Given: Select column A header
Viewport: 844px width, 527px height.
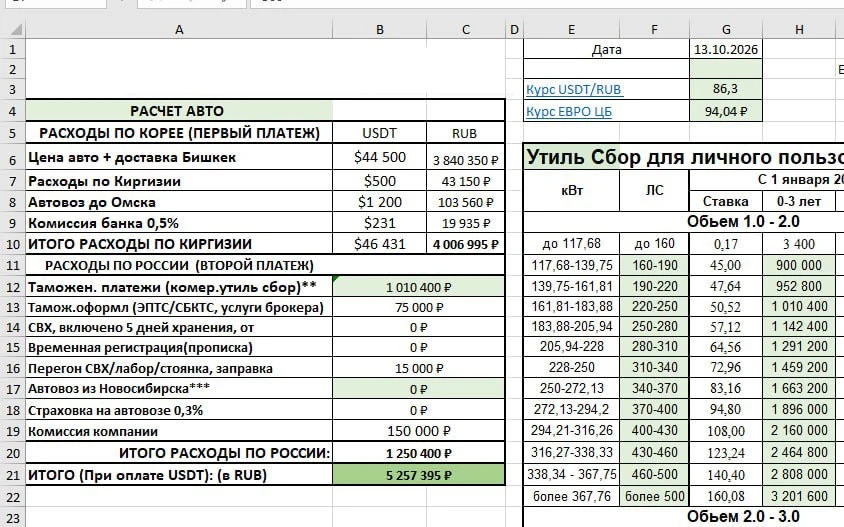Looking at the screenshot, I should pyautogui.click(x=179, y=30).
